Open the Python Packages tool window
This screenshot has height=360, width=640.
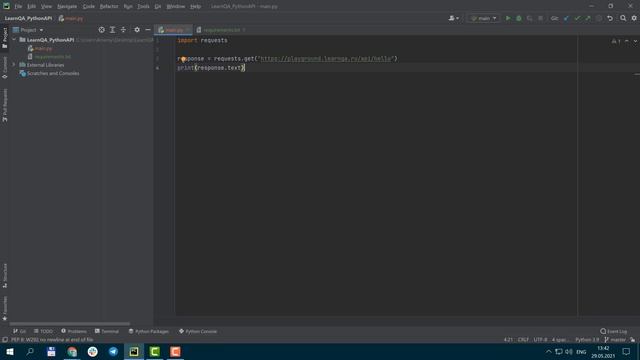(149, 331)
